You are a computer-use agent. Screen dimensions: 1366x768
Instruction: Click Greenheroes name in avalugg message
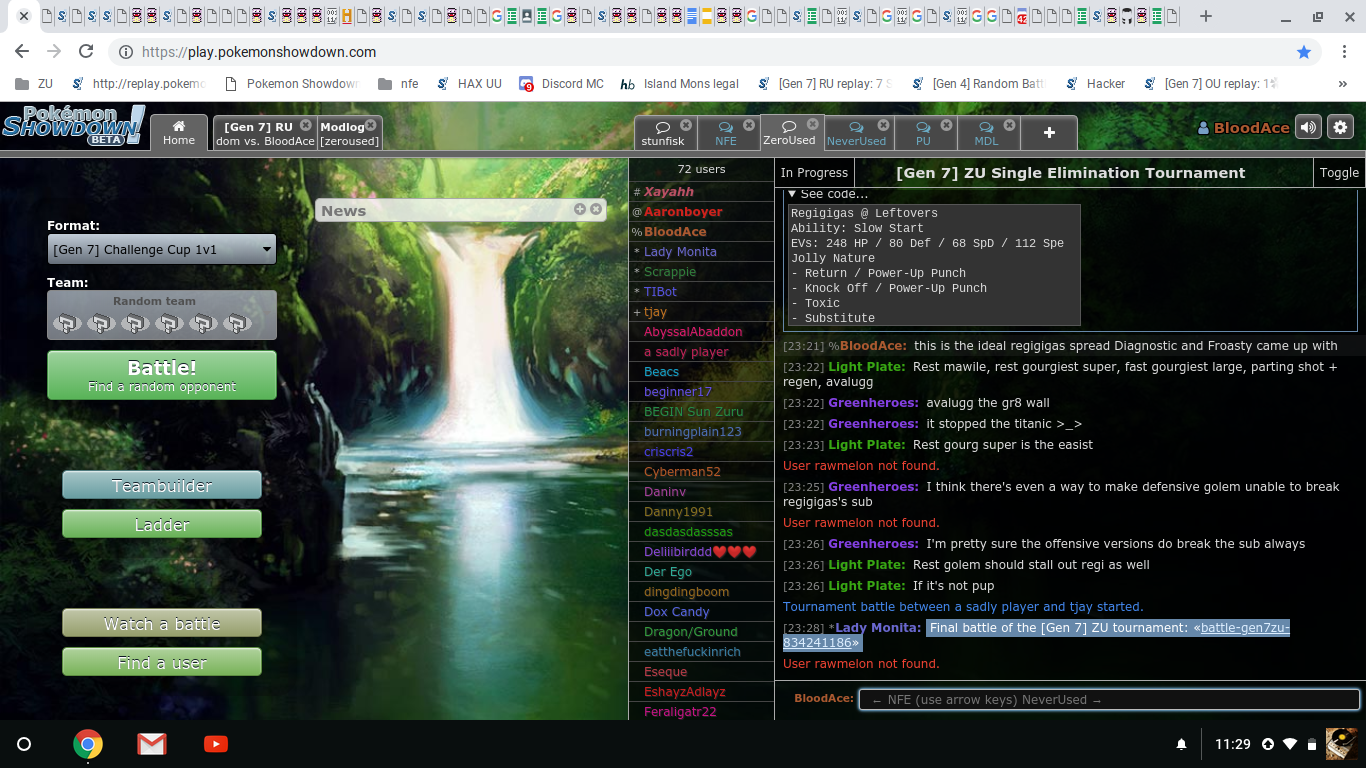(x=873, y=403)
